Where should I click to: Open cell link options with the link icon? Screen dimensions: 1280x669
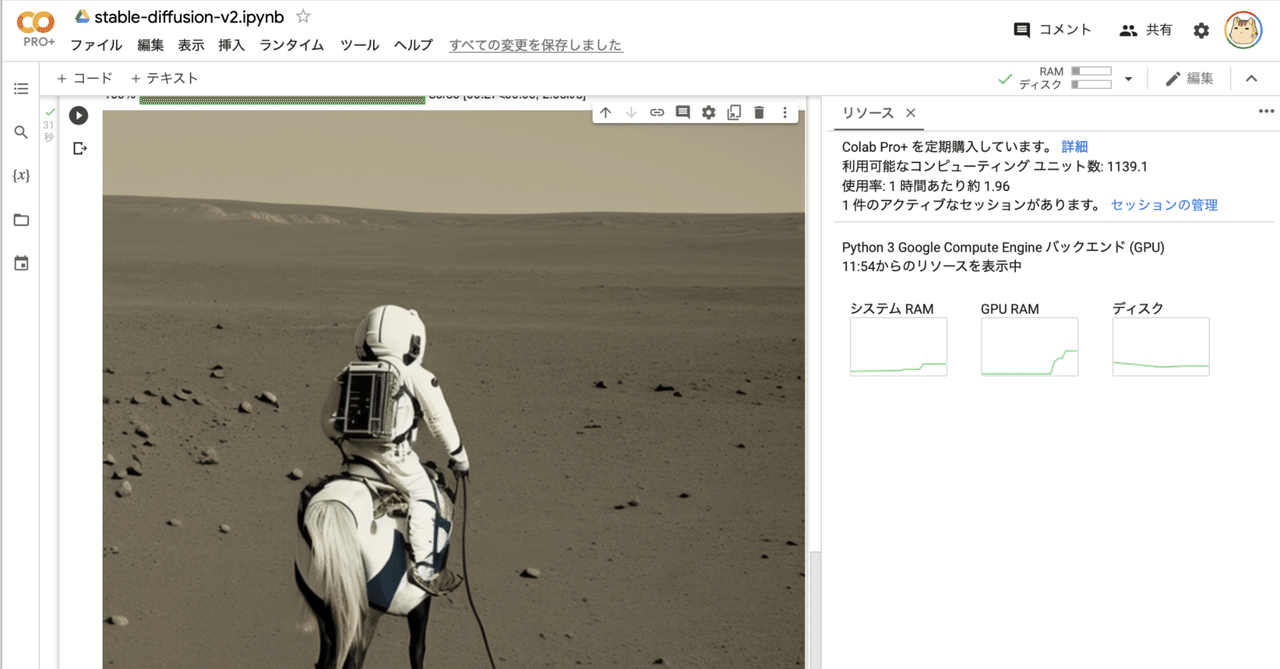pos(657,112)
